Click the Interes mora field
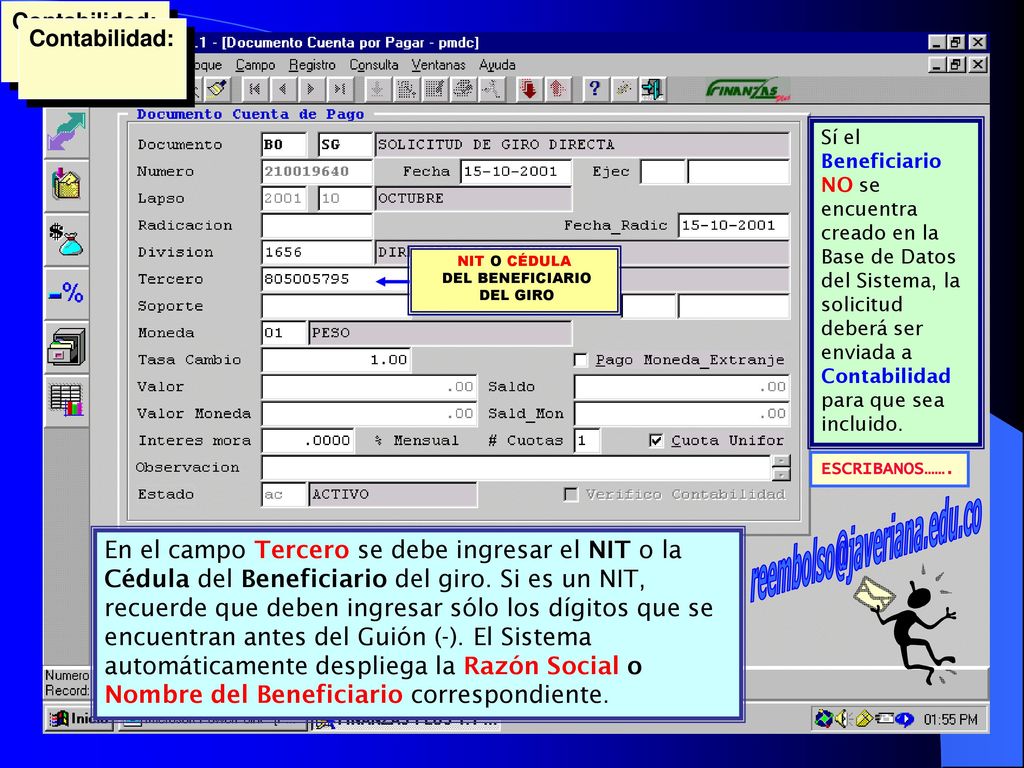 [x=308, y=441]
